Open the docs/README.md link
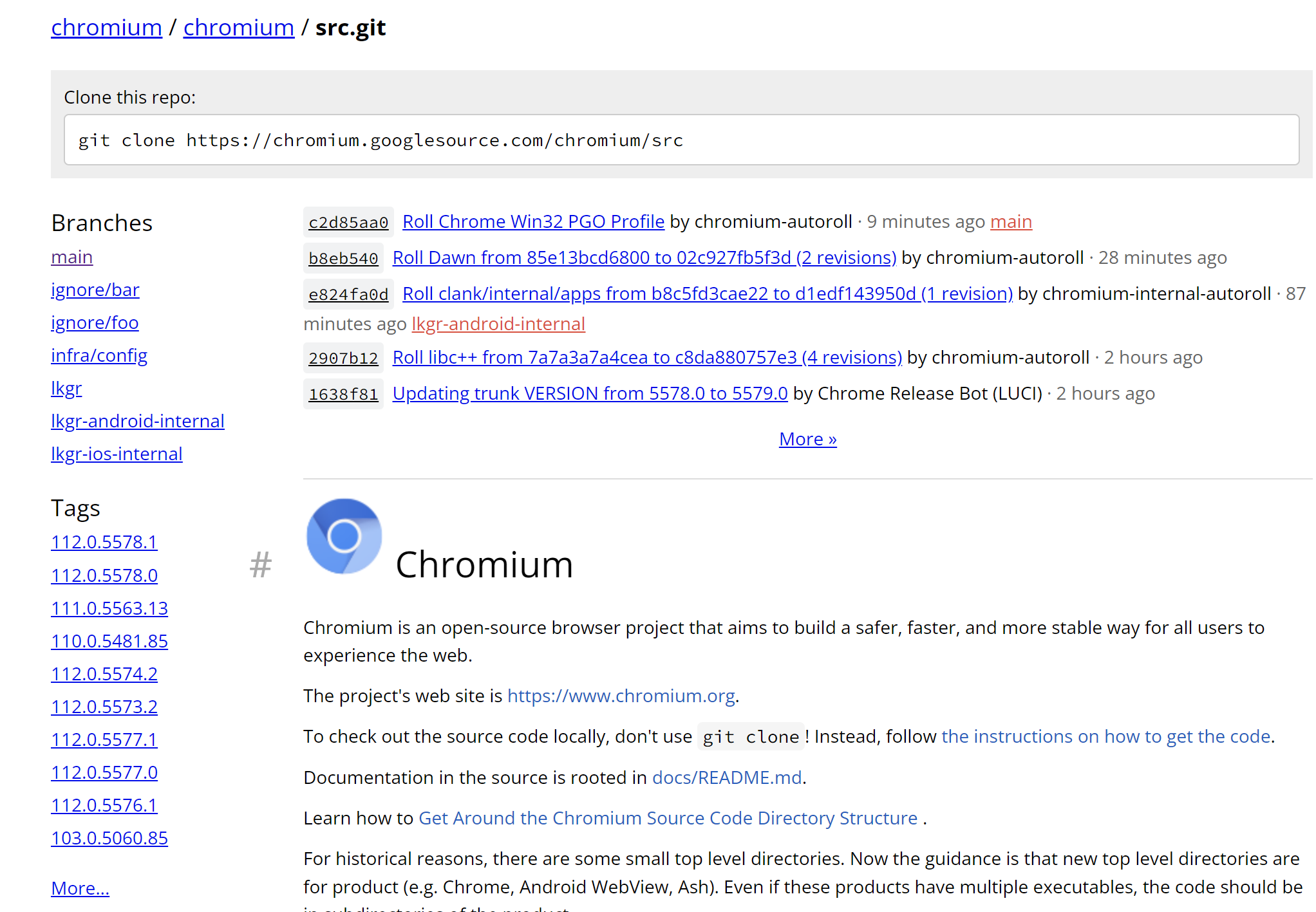The width and height of the screenshot is (1316, 912). 726,777
